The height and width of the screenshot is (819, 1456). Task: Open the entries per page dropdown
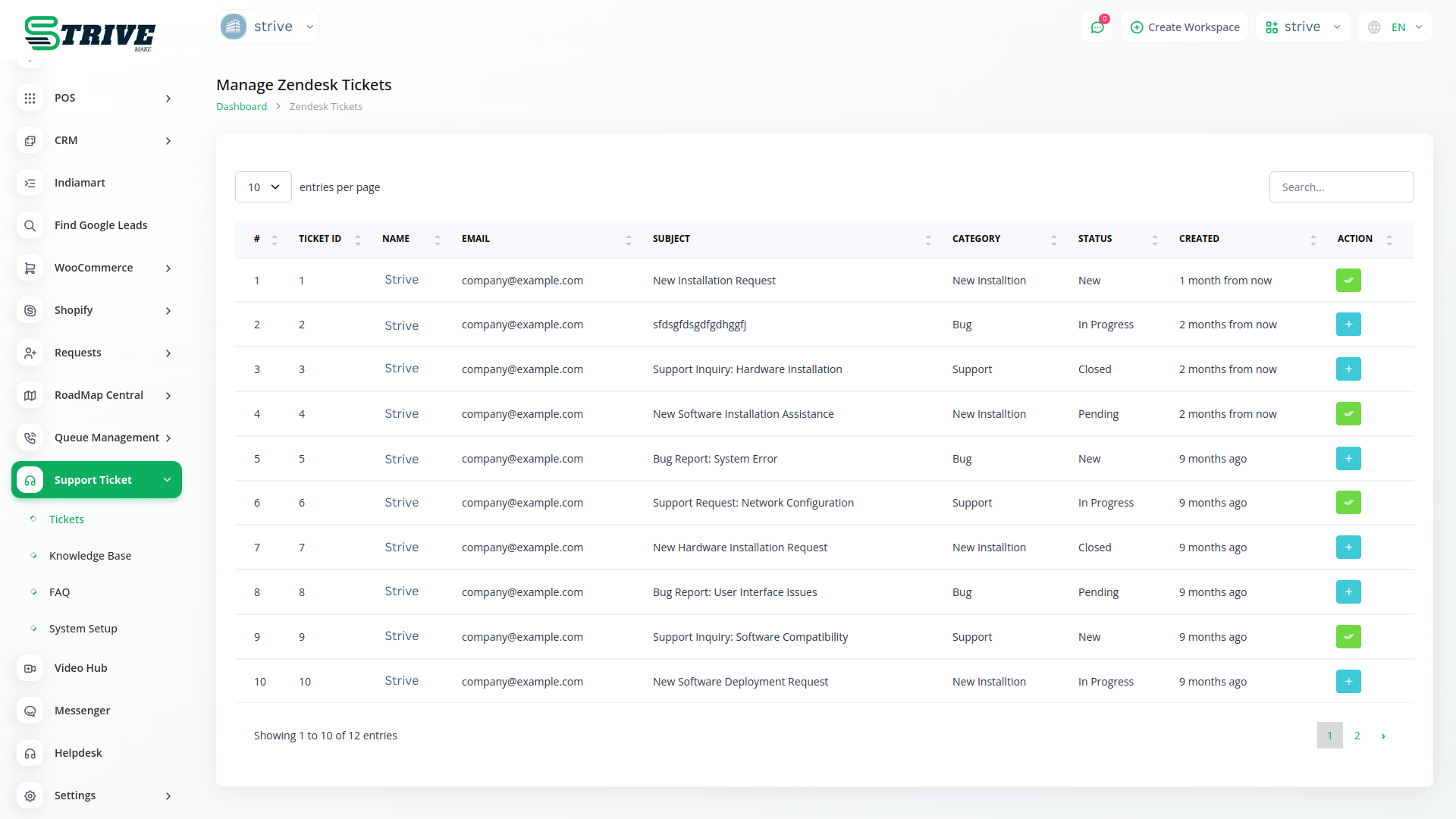tap(263, 187)
